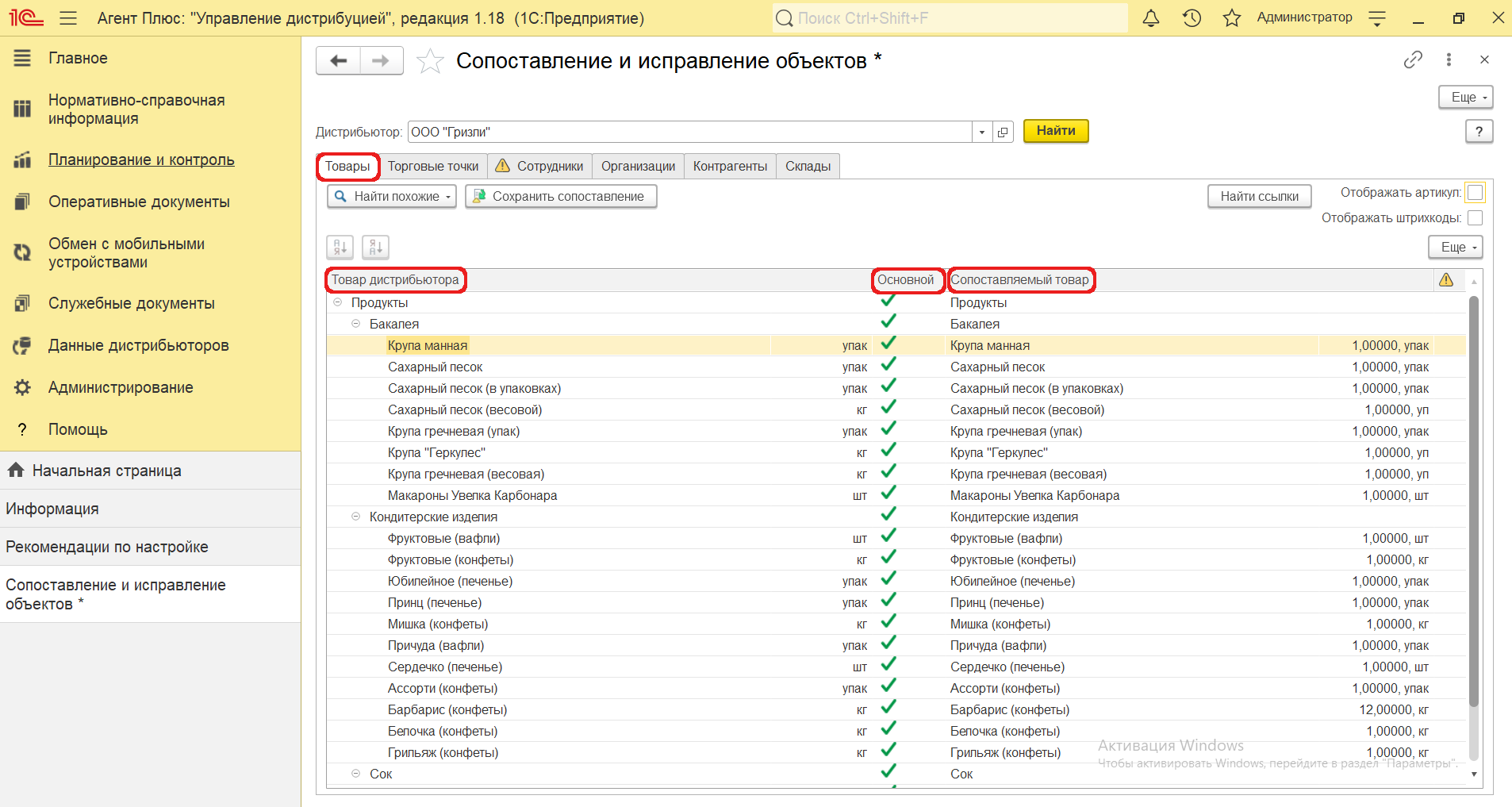Open service settings icon beside Администратор
This screenshot has width=1512, height=807.
click(1378, 17)
